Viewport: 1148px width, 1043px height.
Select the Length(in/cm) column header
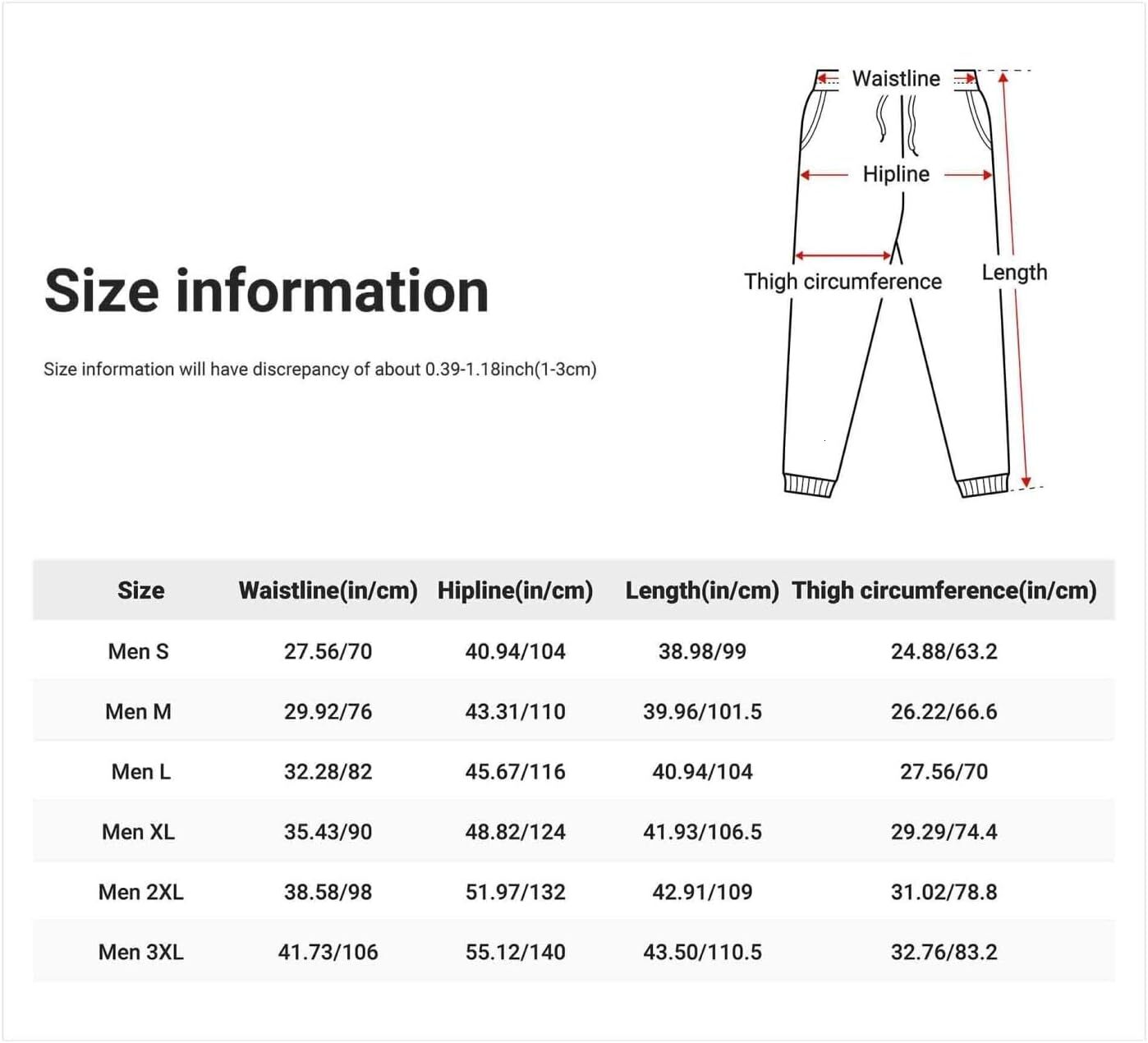(702, 590)
